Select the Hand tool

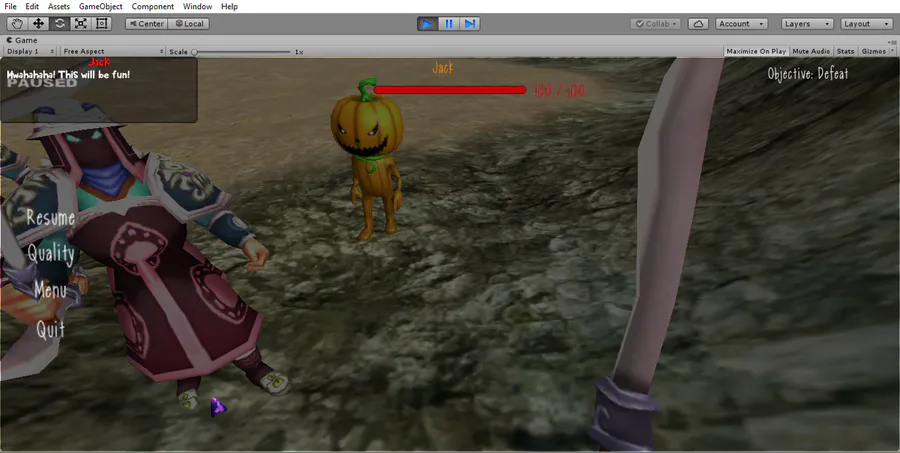click(x=17, y=24)
